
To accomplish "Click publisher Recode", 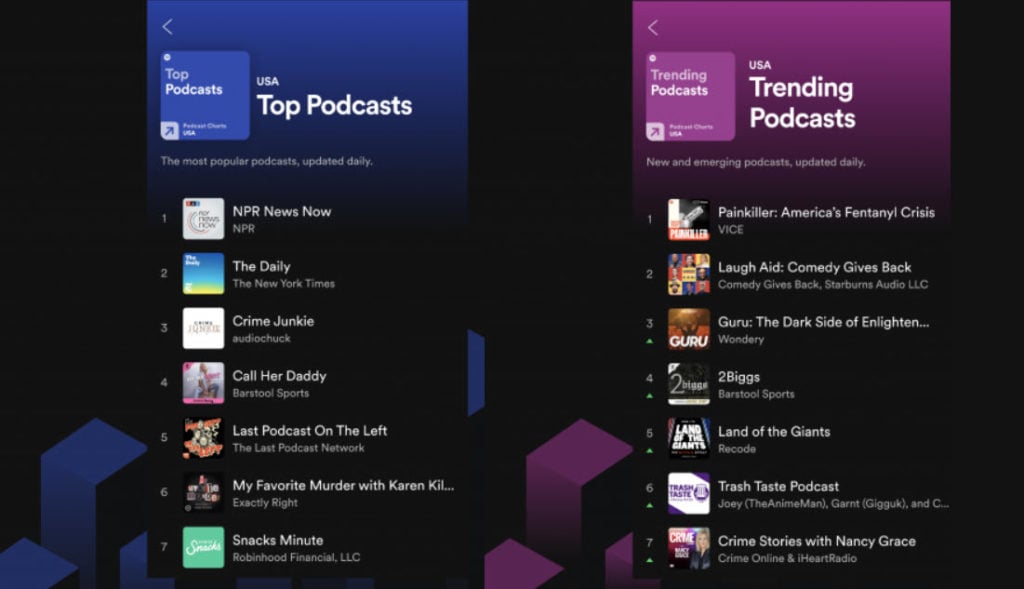I will point(737,449).
